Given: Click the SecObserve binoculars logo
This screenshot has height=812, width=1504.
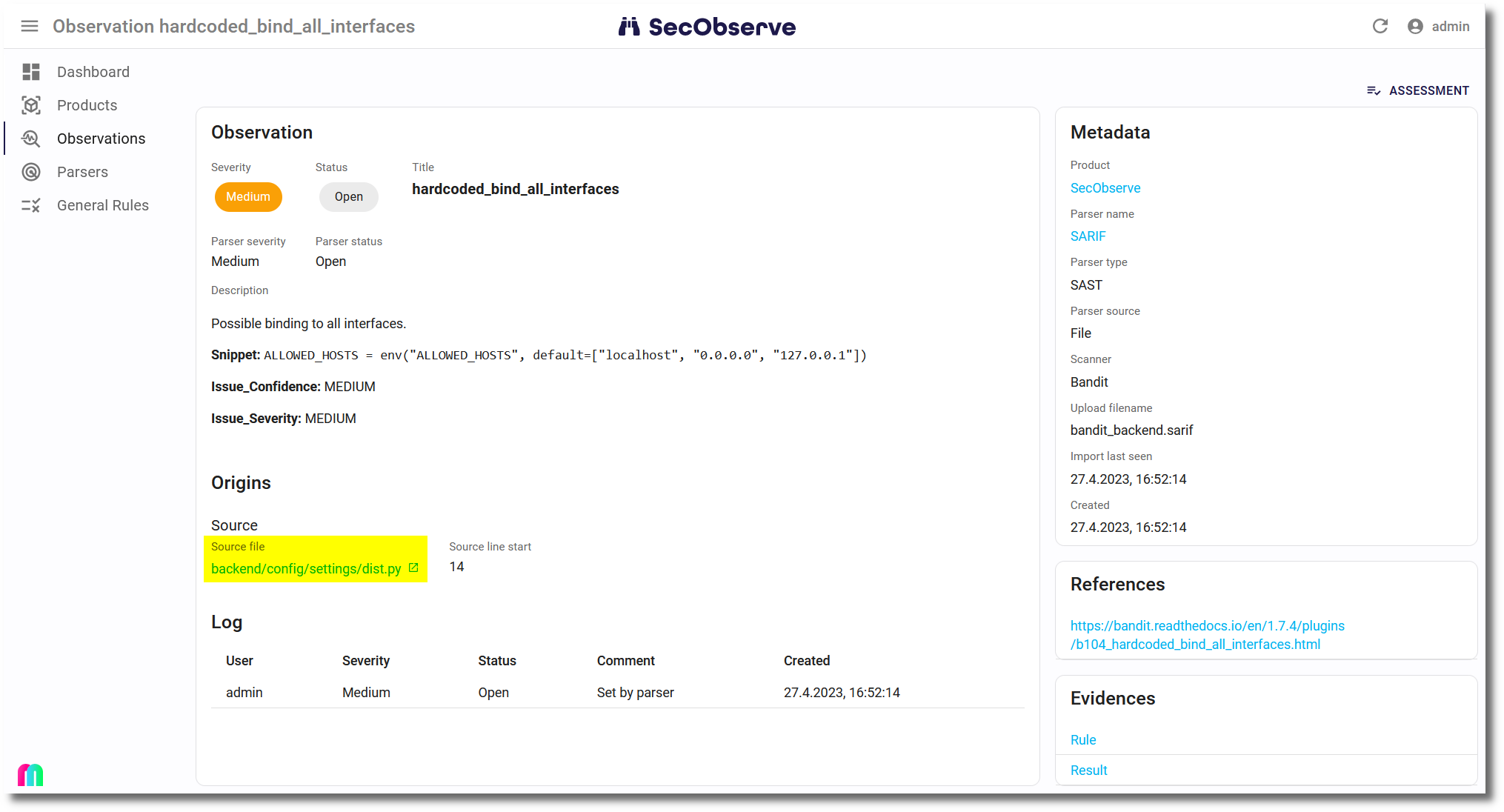Looking at the screenshot, I should coord(629,27).
